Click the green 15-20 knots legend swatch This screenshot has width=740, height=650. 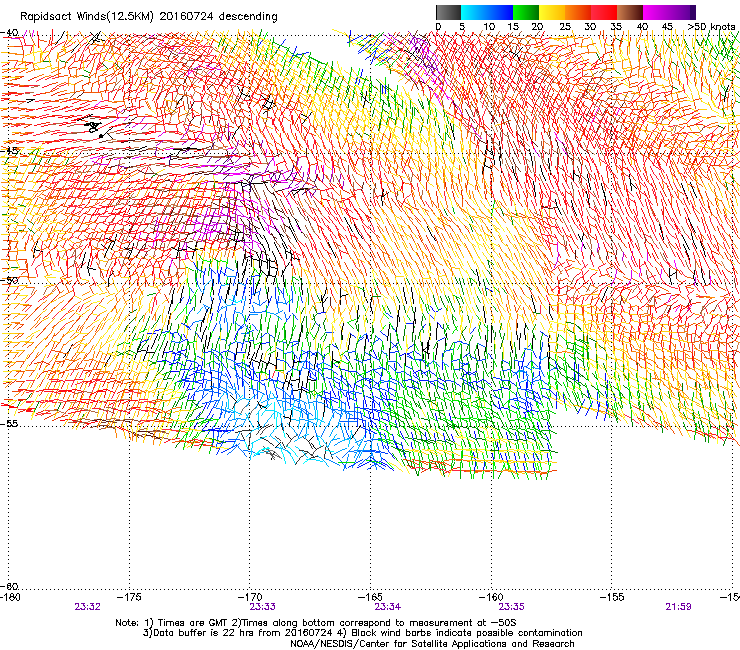coord(526,12)
